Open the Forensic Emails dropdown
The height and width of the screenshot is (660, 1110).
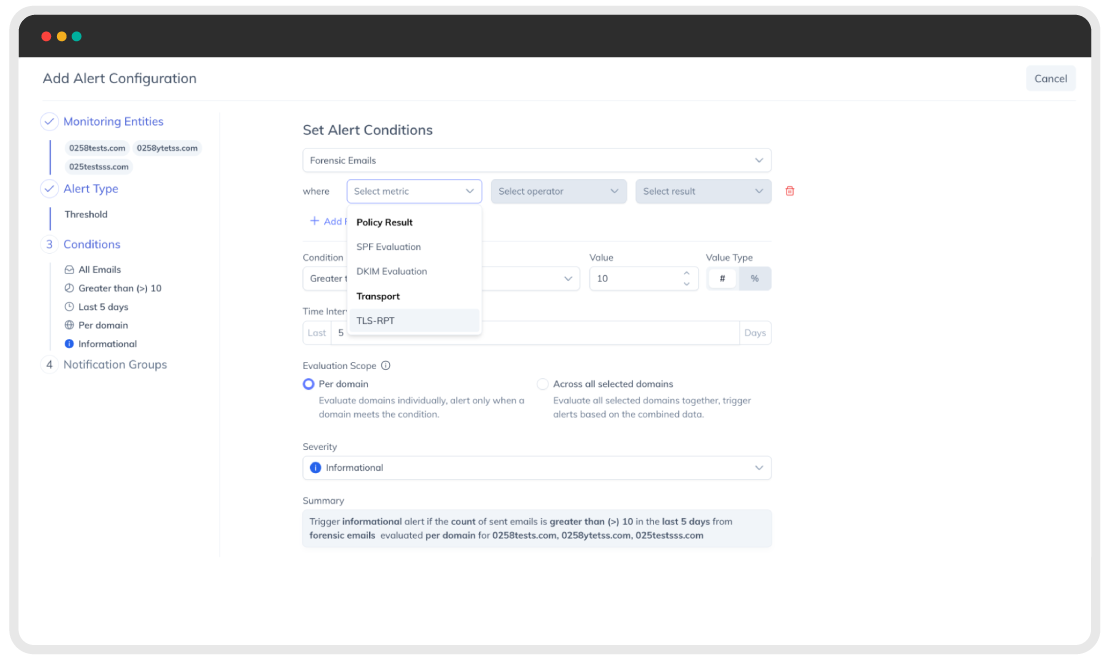(x=537, y=160)
